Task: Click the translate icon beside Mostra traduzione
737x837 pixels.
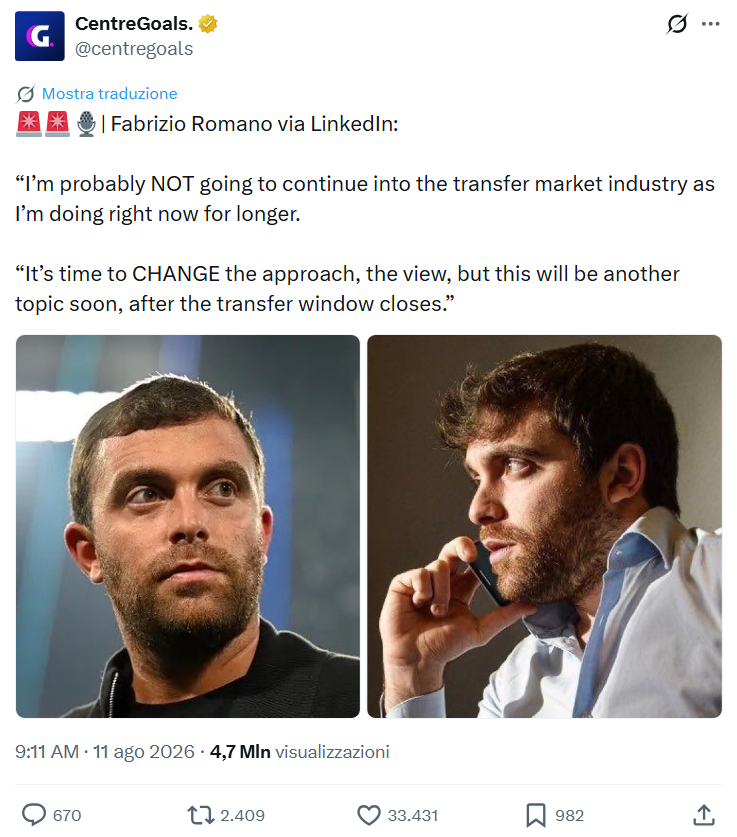Action: tap(25, 94)
